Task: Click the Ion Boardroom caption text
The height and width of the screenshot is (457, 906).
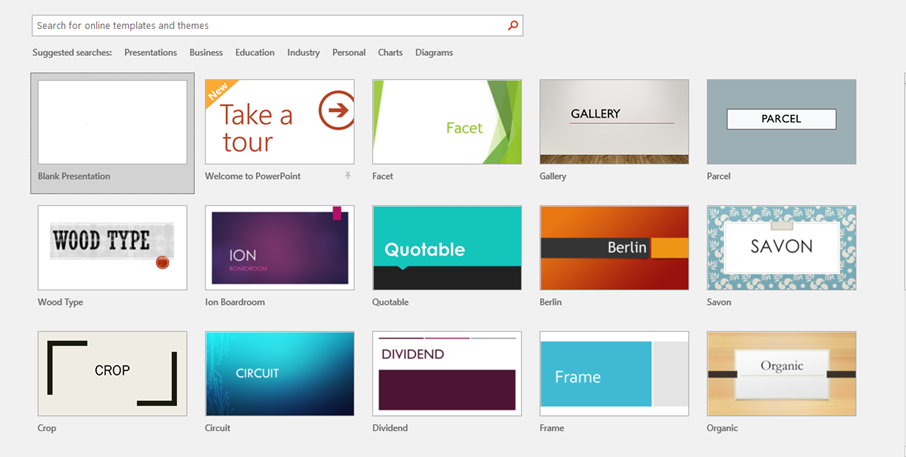Action: [x=235, y=302]
